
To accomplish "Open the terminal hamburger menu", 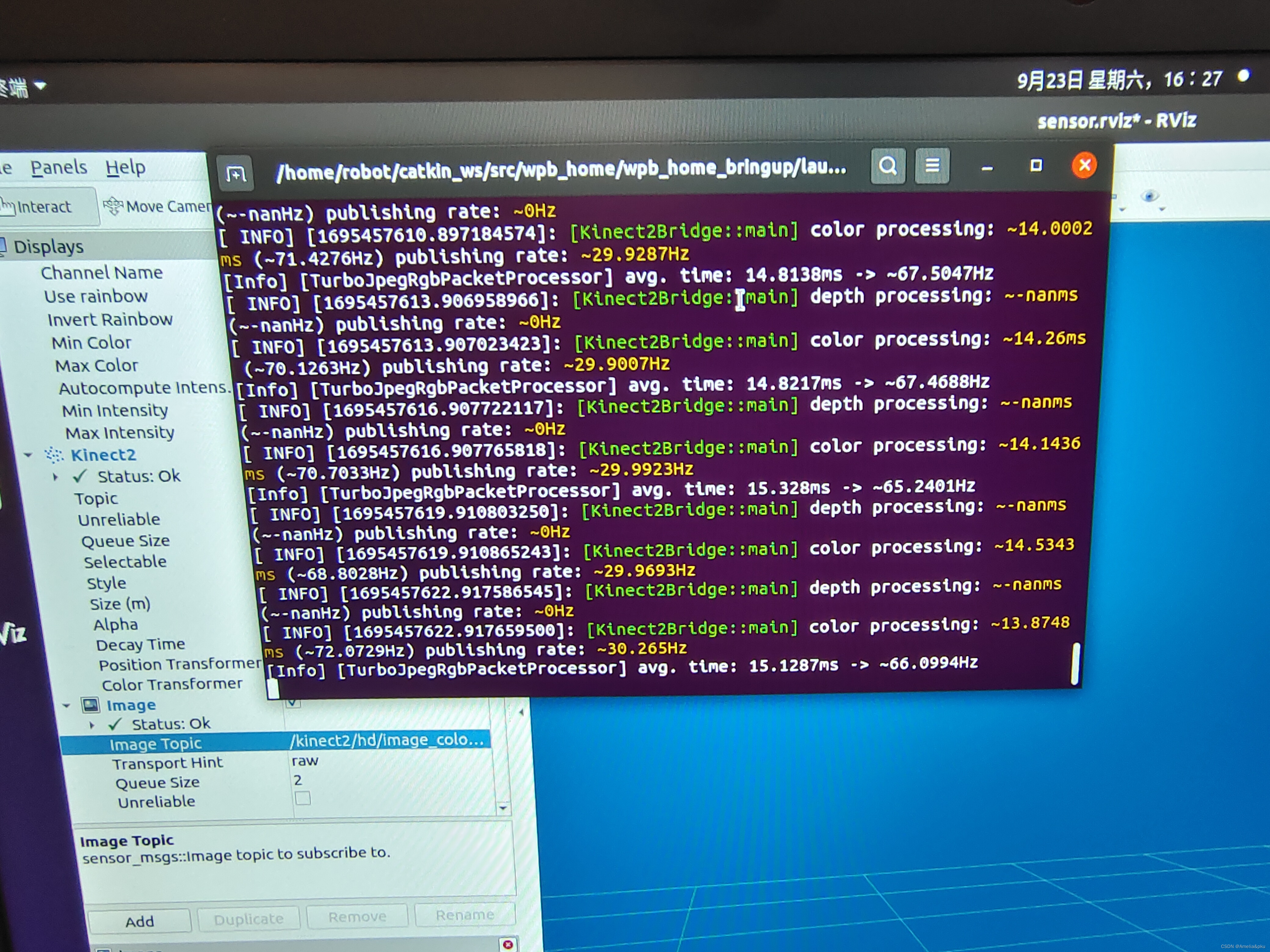I will tap(932, 166).
